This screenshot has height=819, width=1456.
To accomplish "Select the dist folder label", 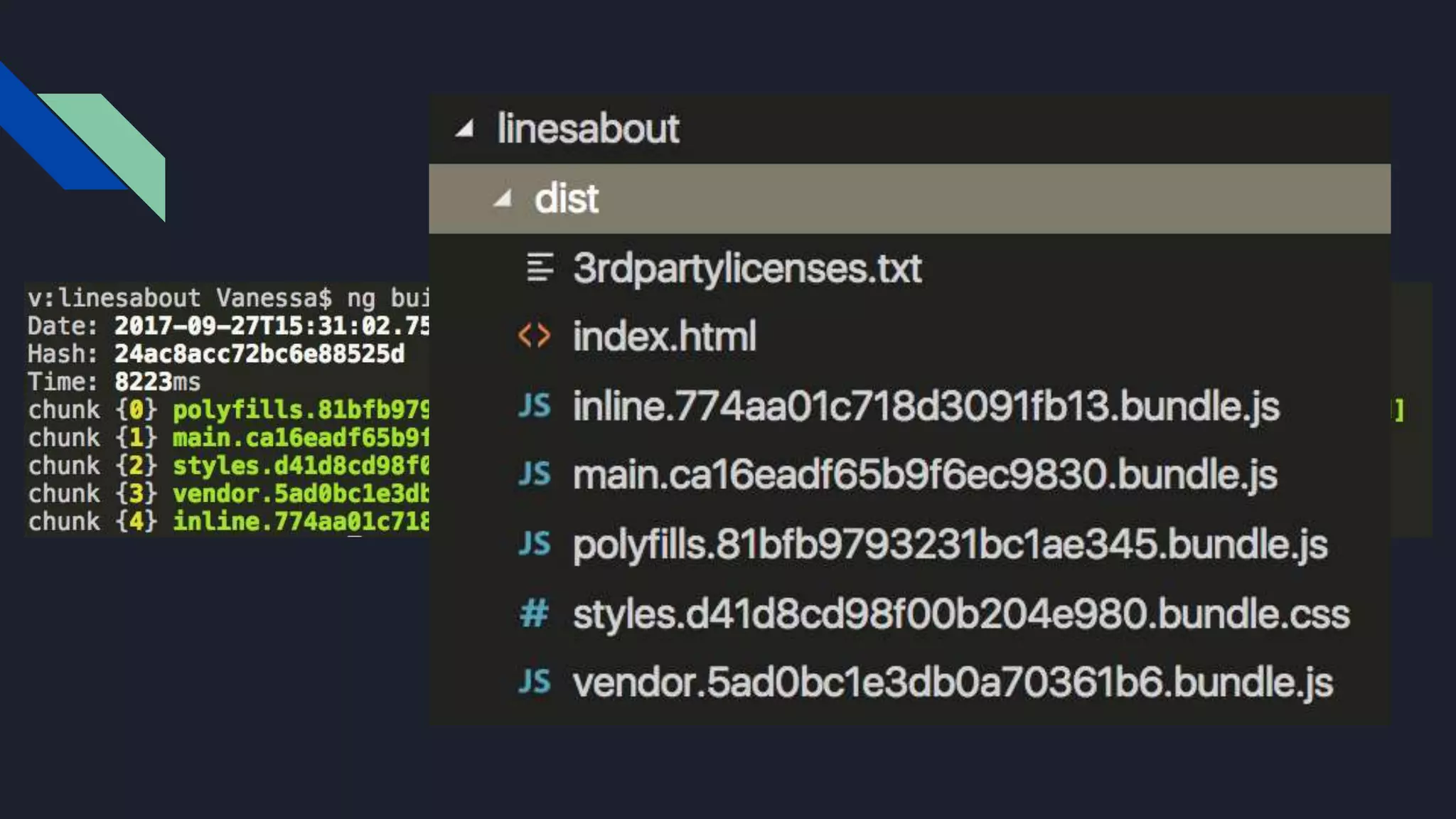I will coord(567,198).
